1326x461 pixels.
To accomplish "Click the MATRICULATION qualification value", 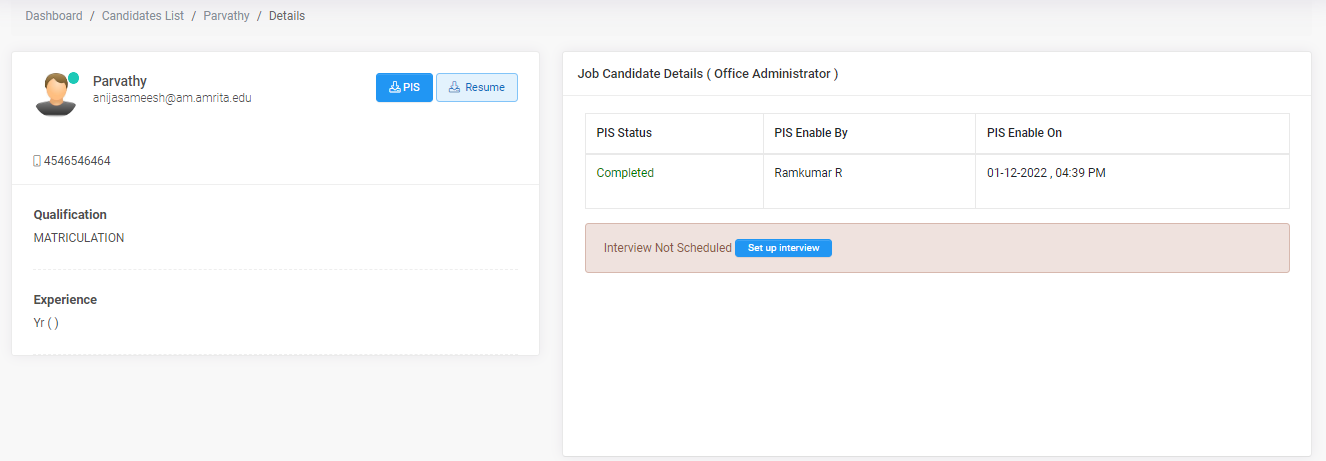I will [79, 238].
